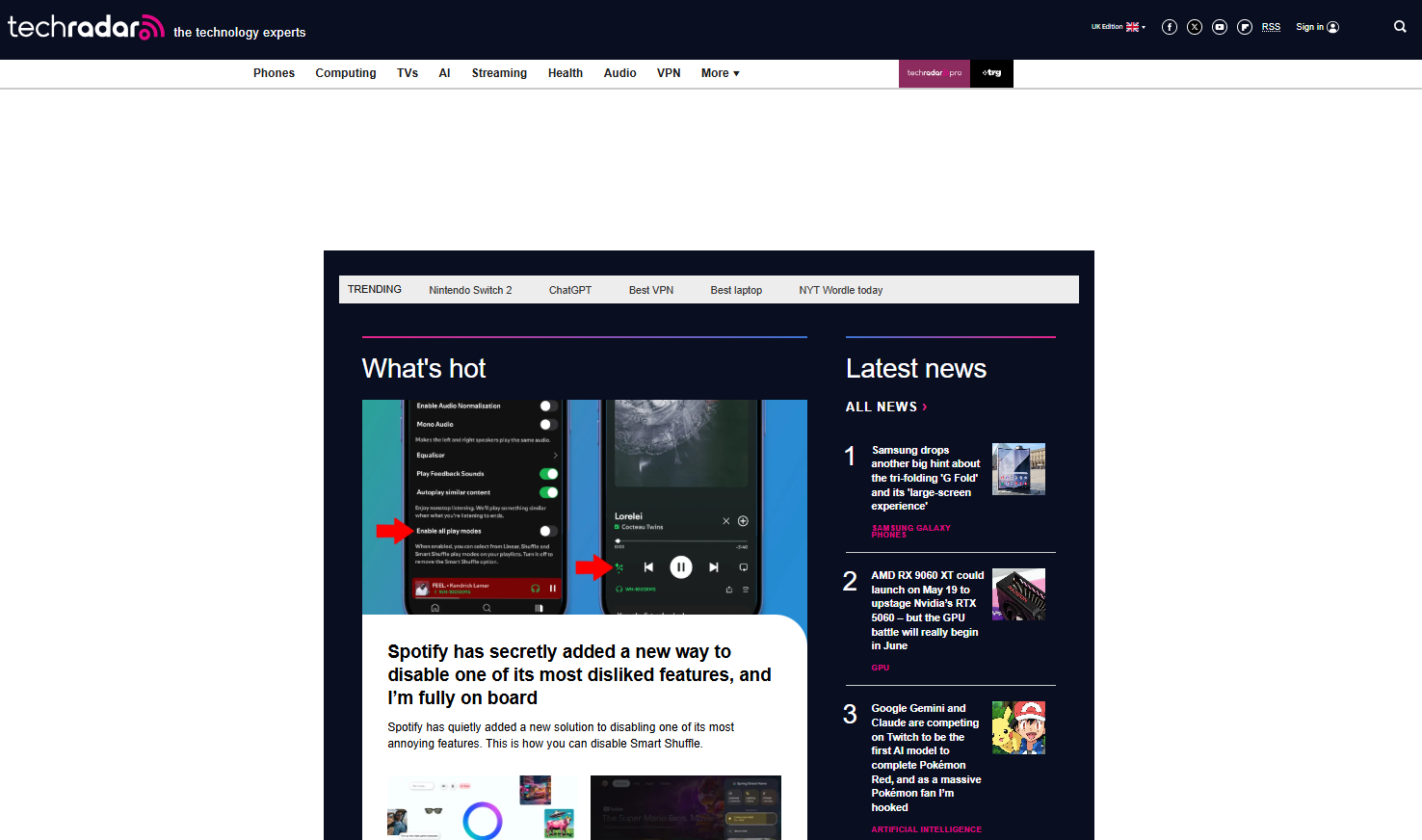The height and width of the screenshot is (840, 1422).
Task: Open the TVs section
Action: pyautogui.click(x=408, y=73)
